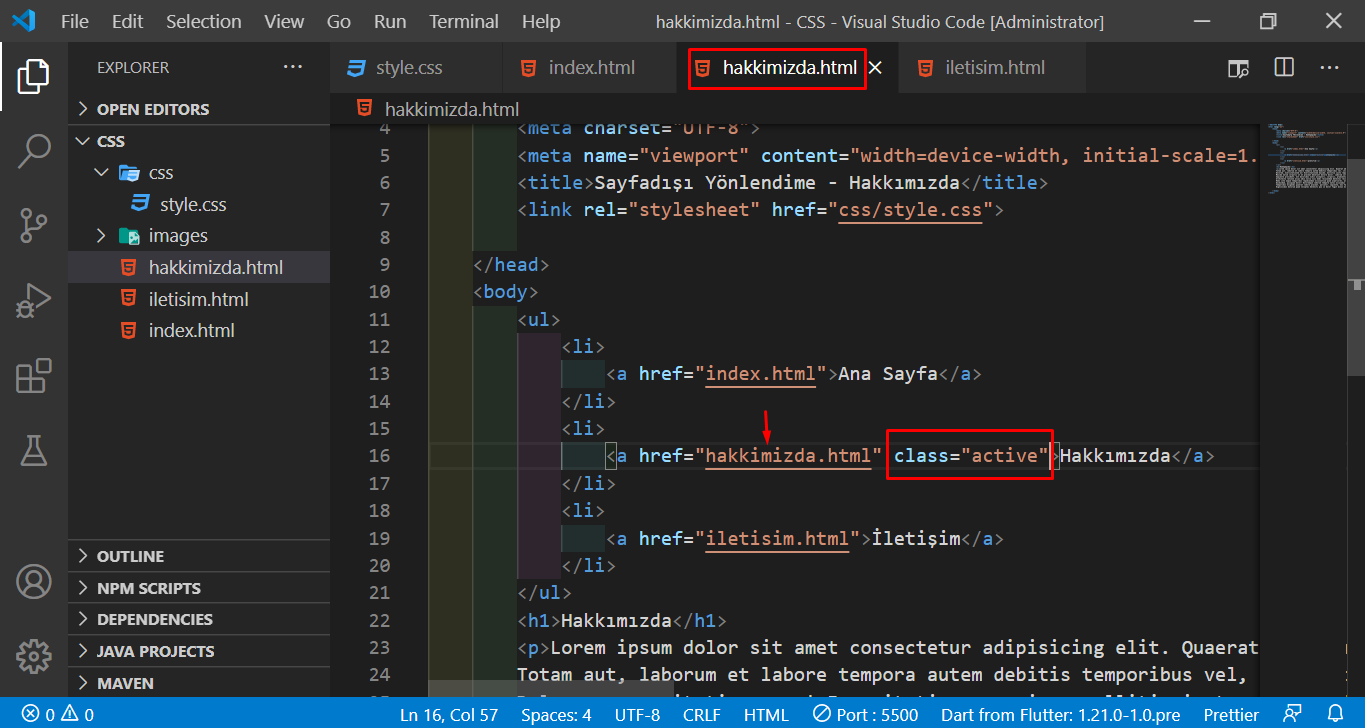Expand the images folder
The width and height of the screenshot is (1365, 728).
pos(177,236)
